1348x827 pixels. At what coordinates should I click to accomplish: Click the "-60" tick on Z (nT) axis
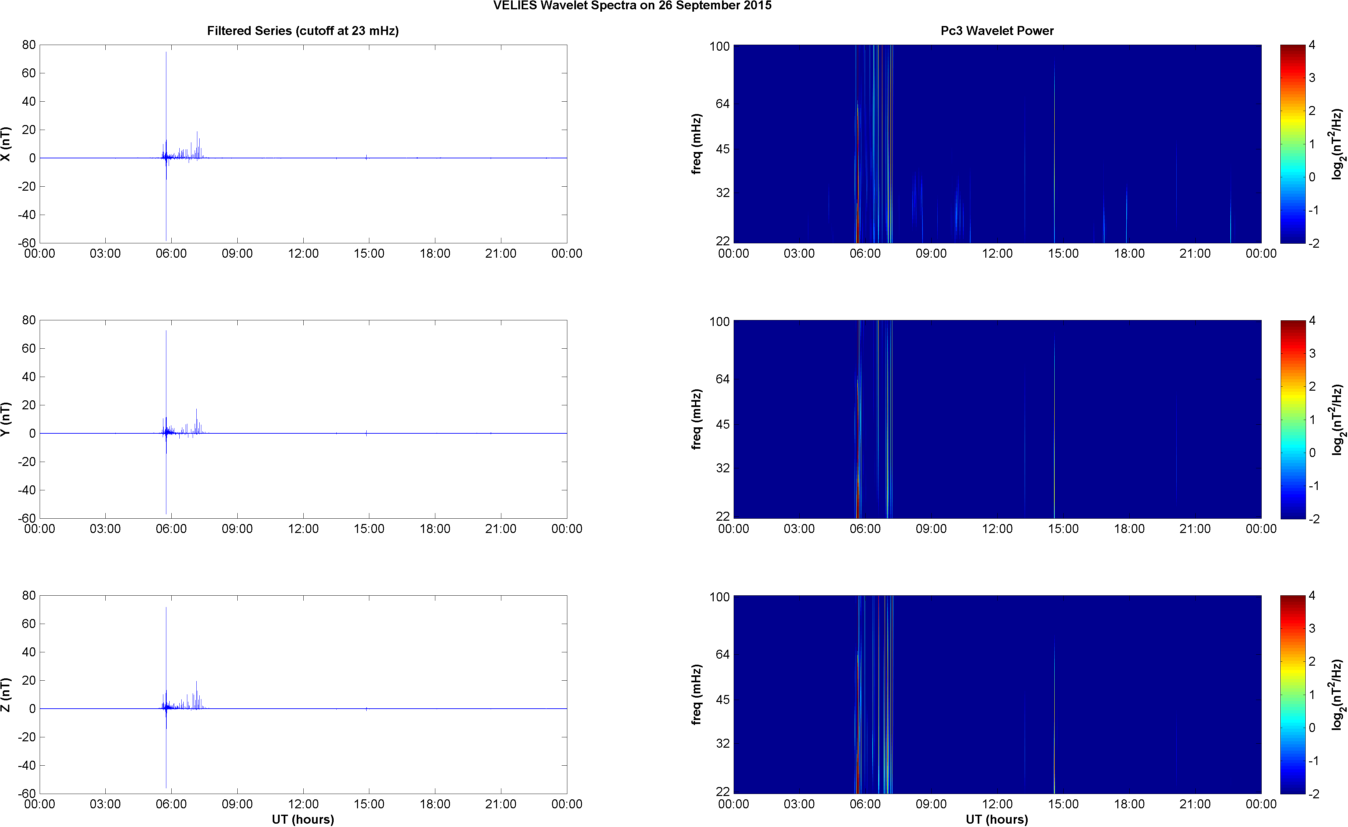(x=27, y=793)
